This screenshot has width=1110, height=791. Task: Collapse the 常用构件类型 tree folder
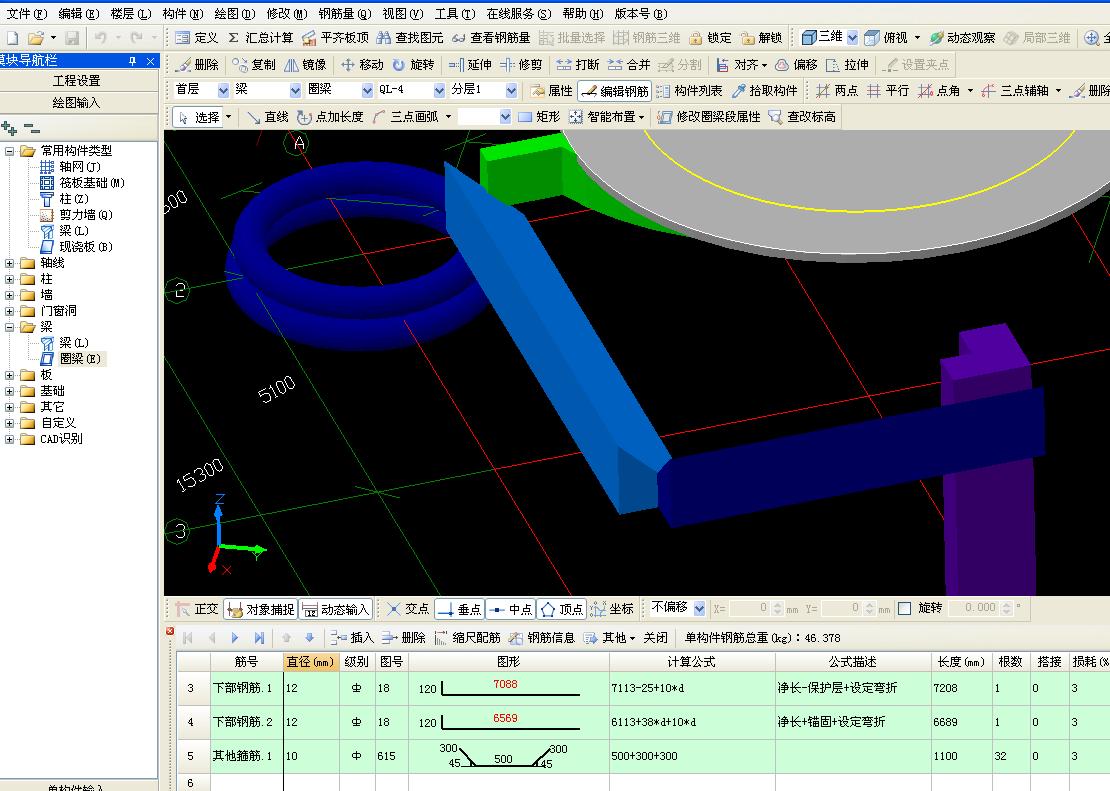point(9,151)
